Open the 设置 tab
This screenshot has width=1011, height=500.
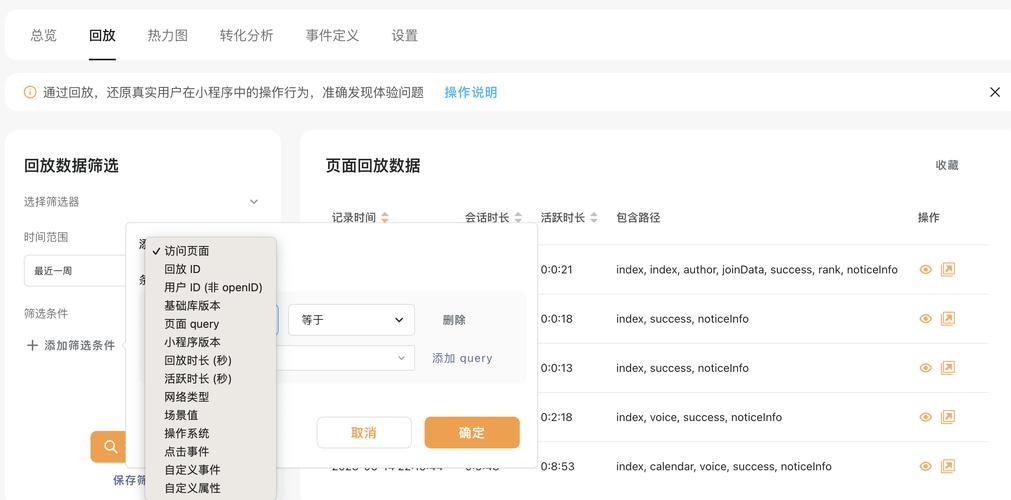[404, 35]
